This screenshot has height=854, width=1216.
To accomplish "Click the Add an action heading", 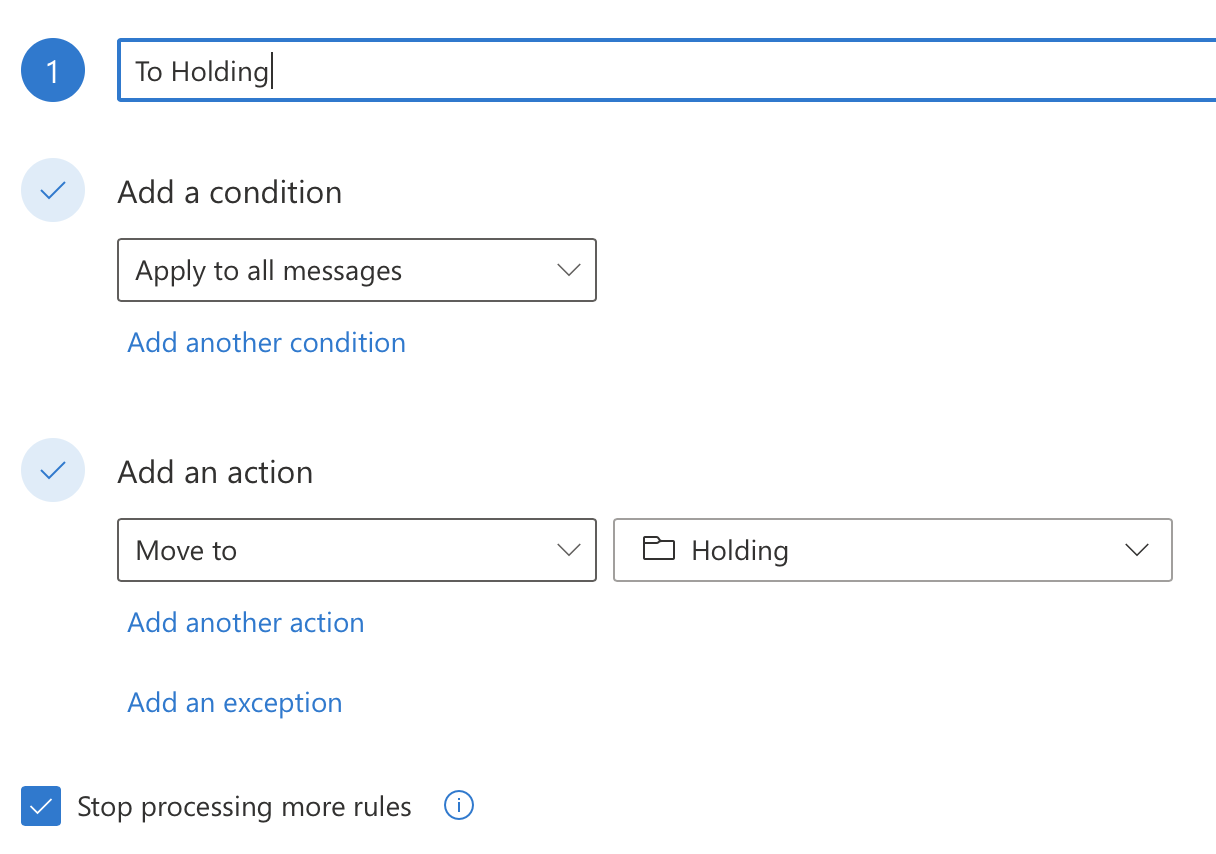I will 215,472.
